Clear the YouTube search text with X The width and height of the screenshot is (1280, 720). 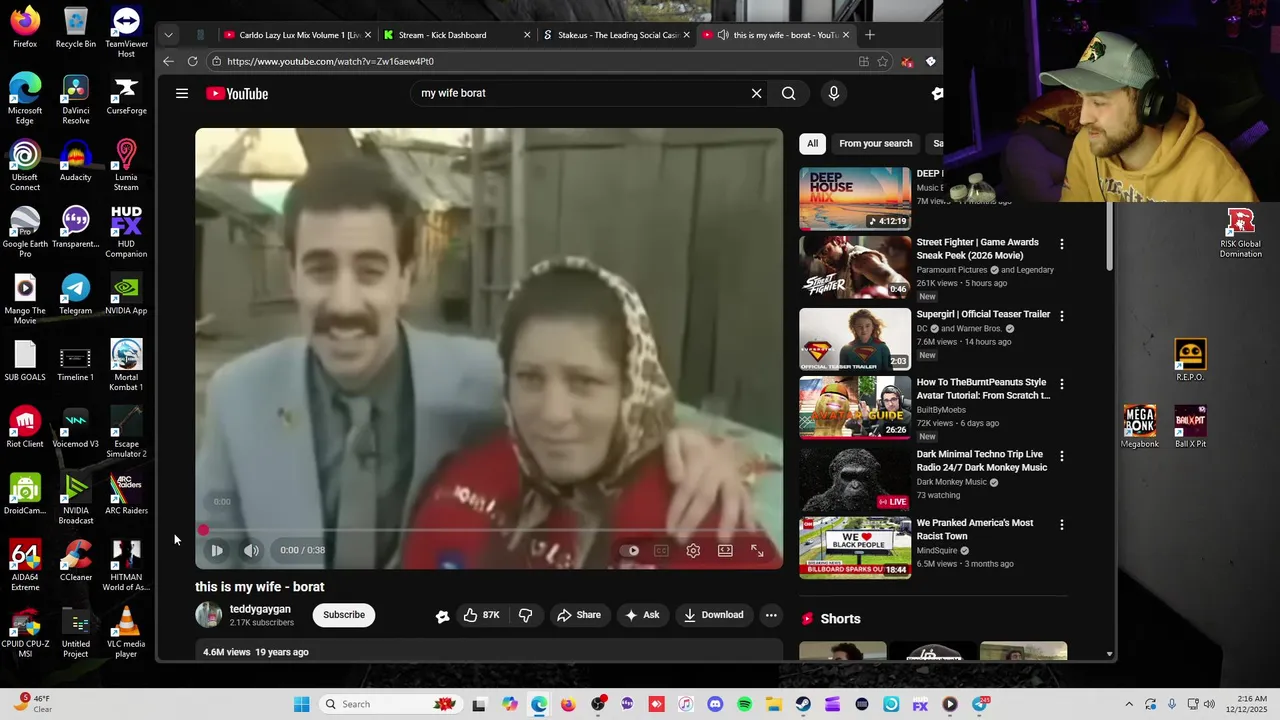pos(756,93)
